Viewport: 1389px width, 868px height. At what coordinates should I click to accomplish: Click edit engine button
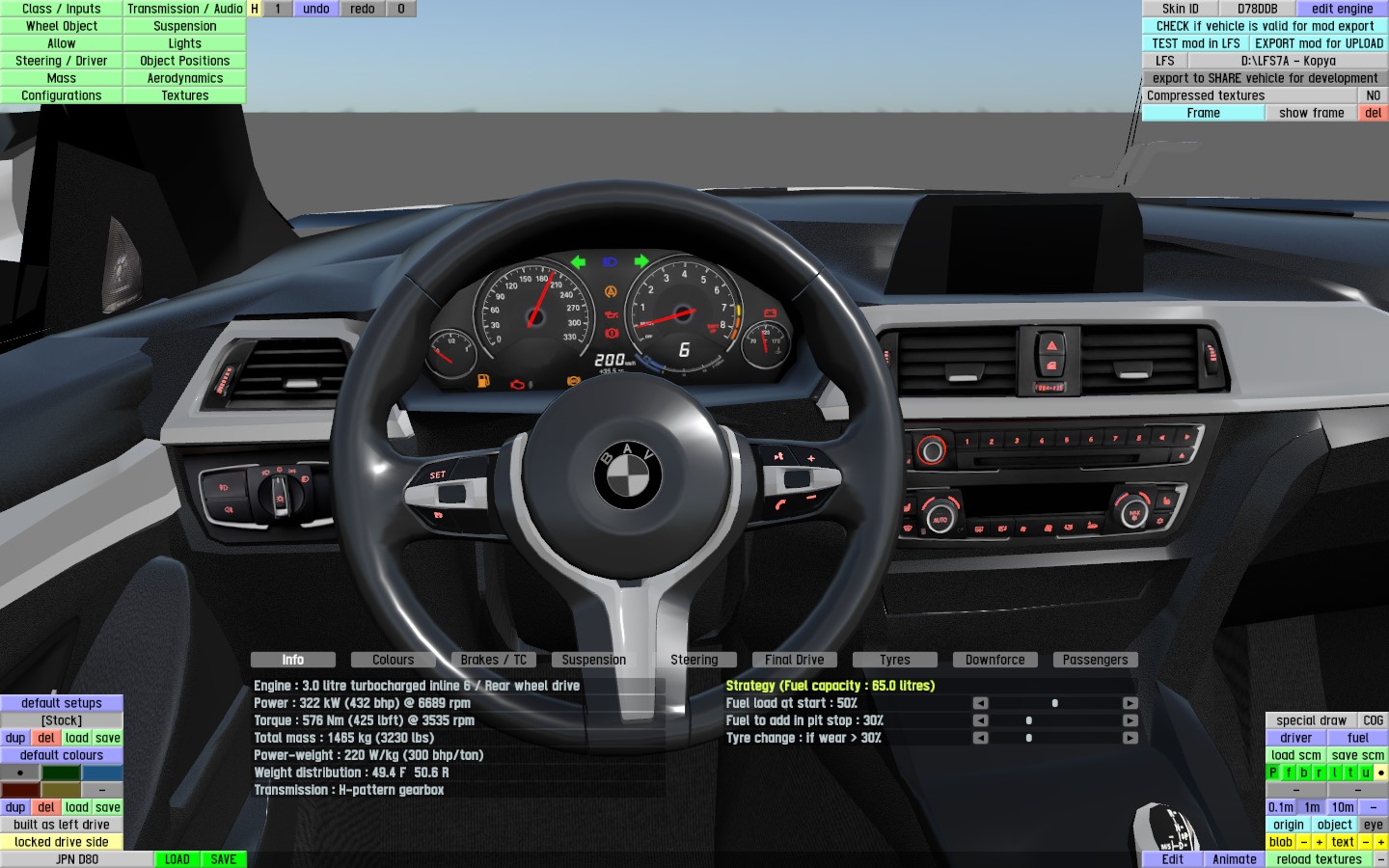pyautogui.click(x=1343, y=9)
